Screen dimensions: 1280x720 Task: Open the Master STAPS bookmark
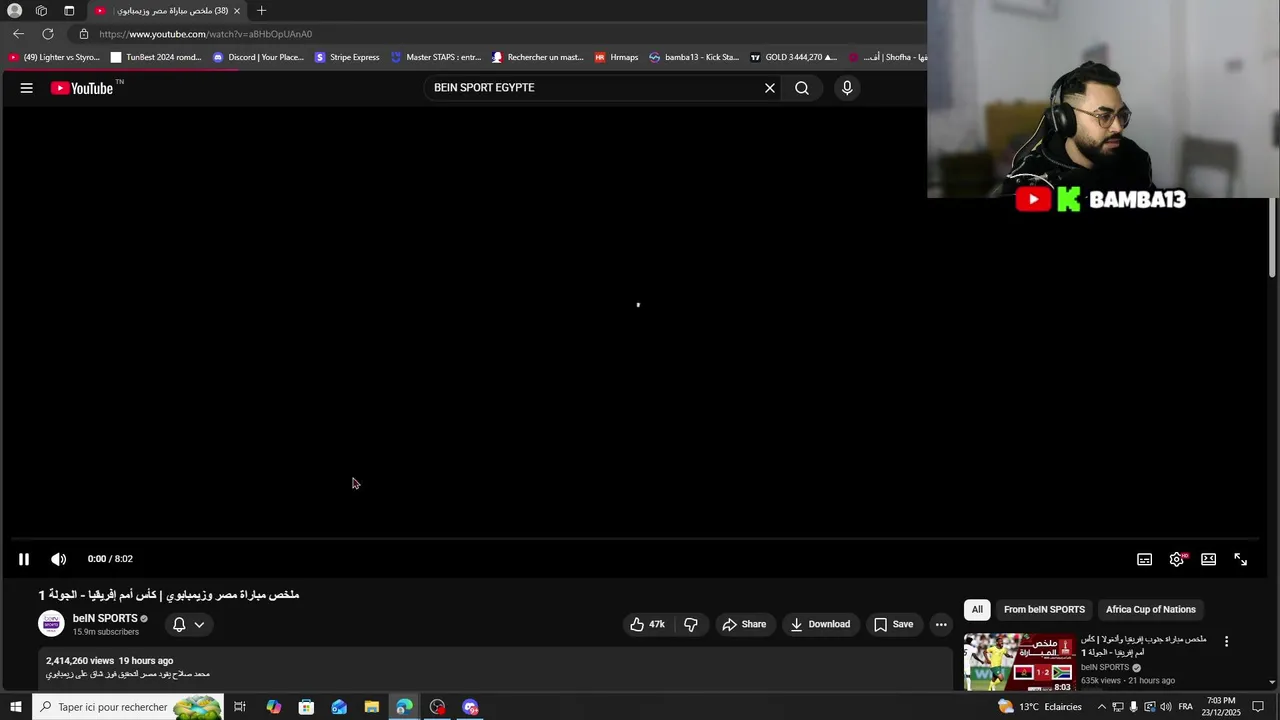tap(436, 57)
